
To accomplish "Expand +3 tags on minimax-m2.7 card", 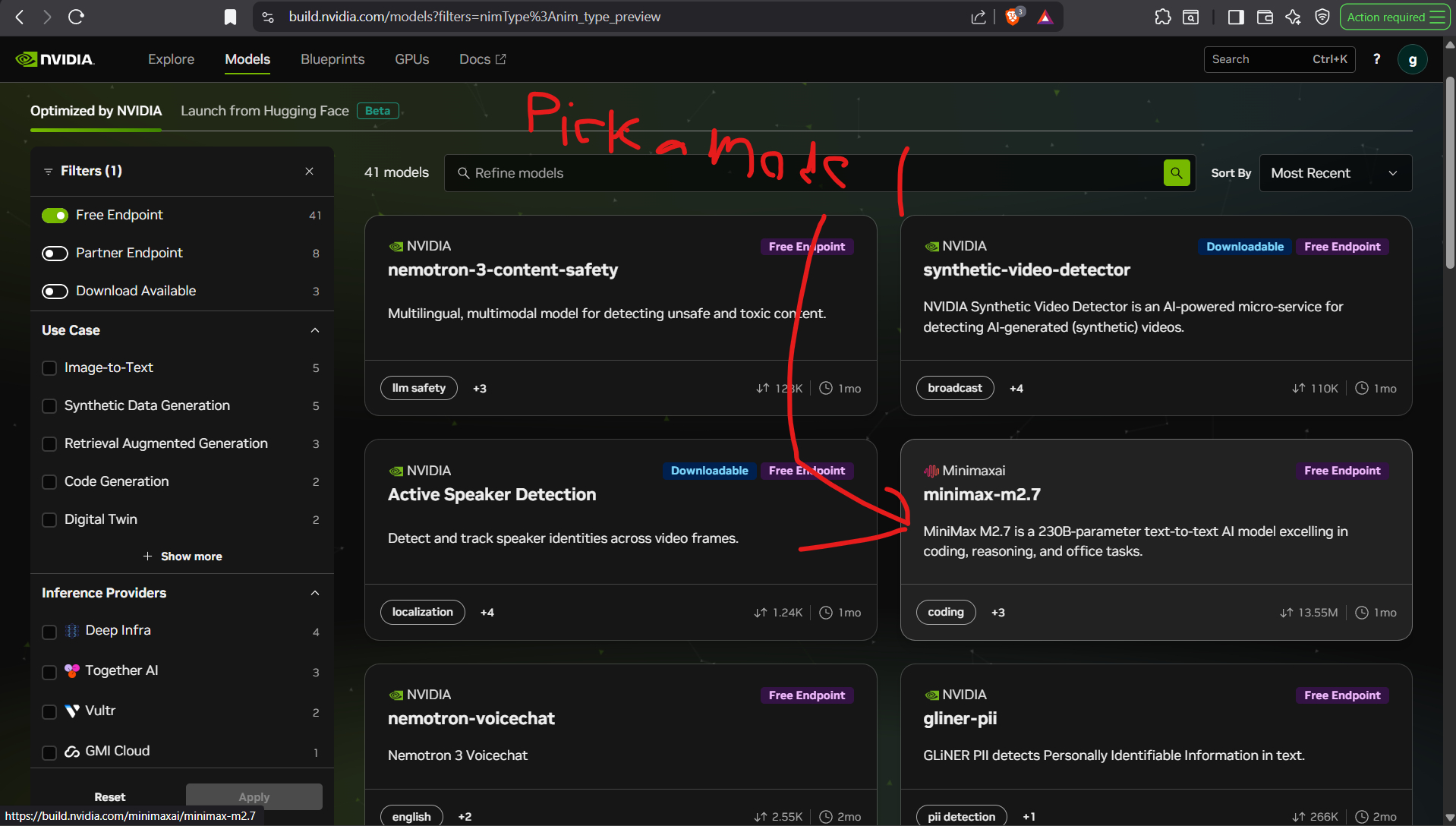I will click(998, 612).
